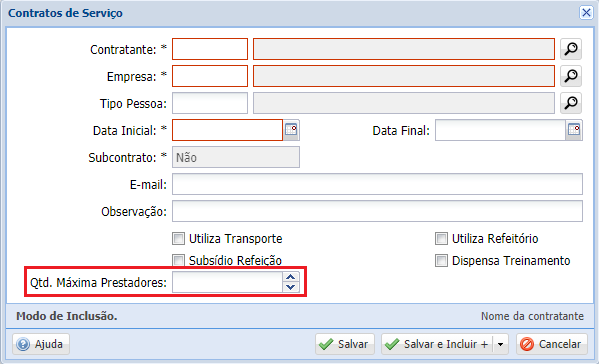599x364 pixels.
Task: Close the Contratos de Serviço dialog
Action: [586, 13]
